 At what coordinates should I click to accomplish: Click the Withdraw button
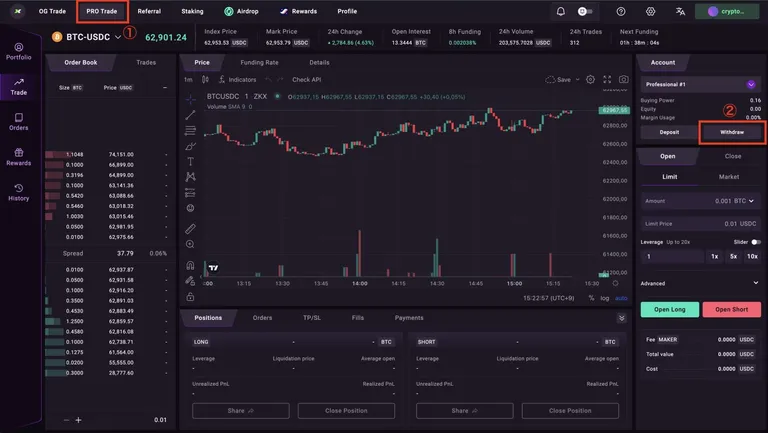[732, 132]
